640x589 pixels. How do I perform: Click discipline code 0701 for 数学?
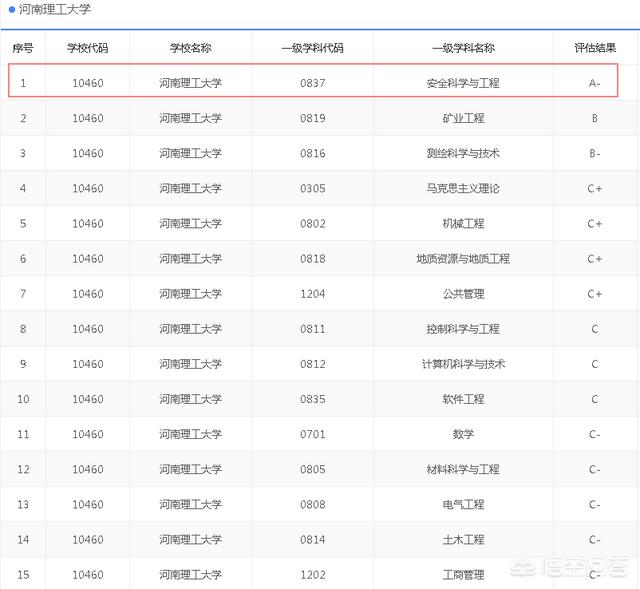(312, 434)
